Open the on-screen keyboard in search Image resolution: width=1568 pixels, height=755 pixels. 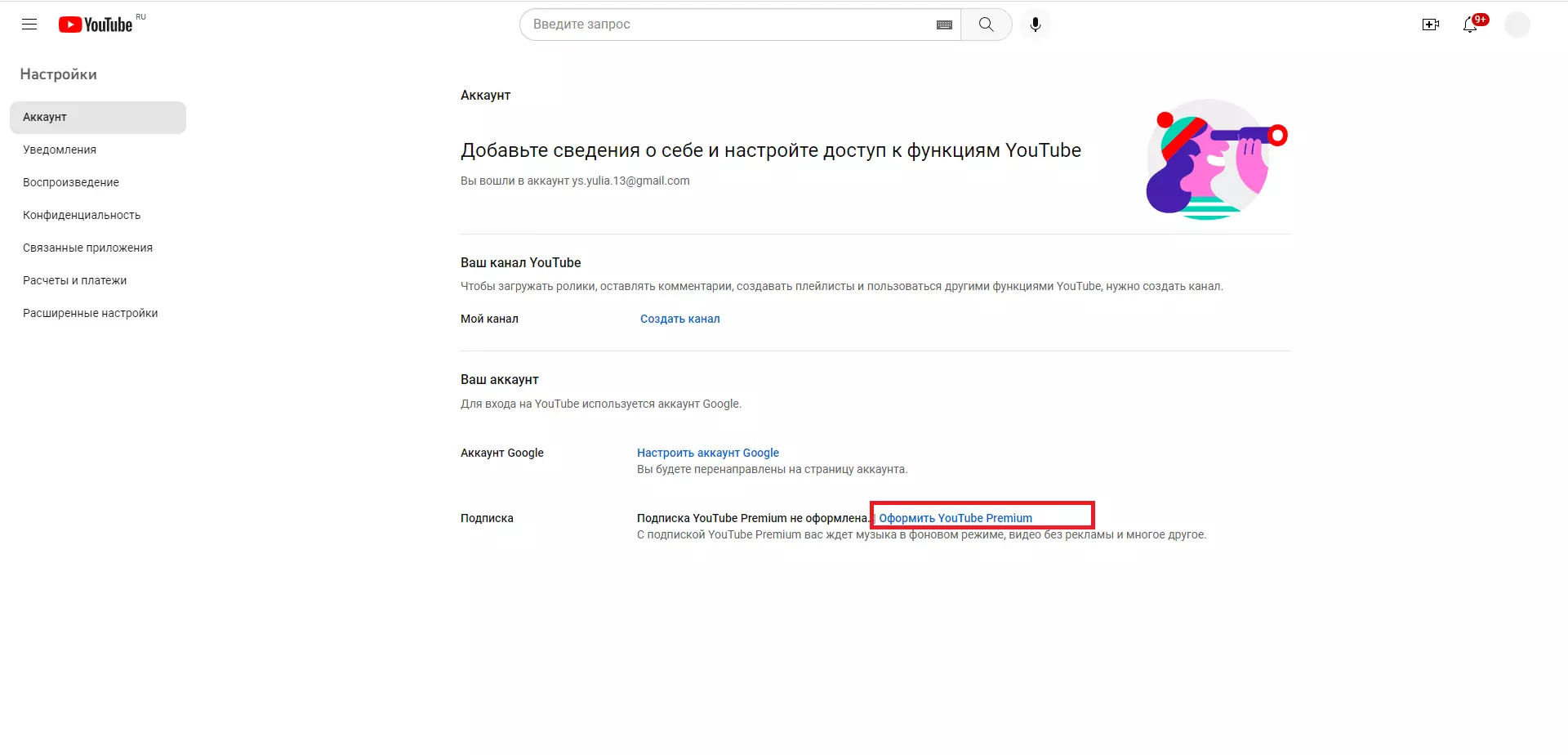[x=944, y=25]
